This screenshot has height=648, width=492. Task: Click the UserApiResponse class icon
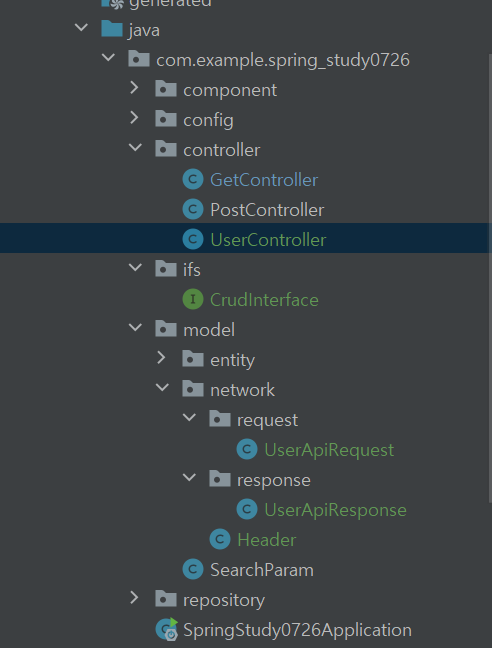[x=247, y=509]
